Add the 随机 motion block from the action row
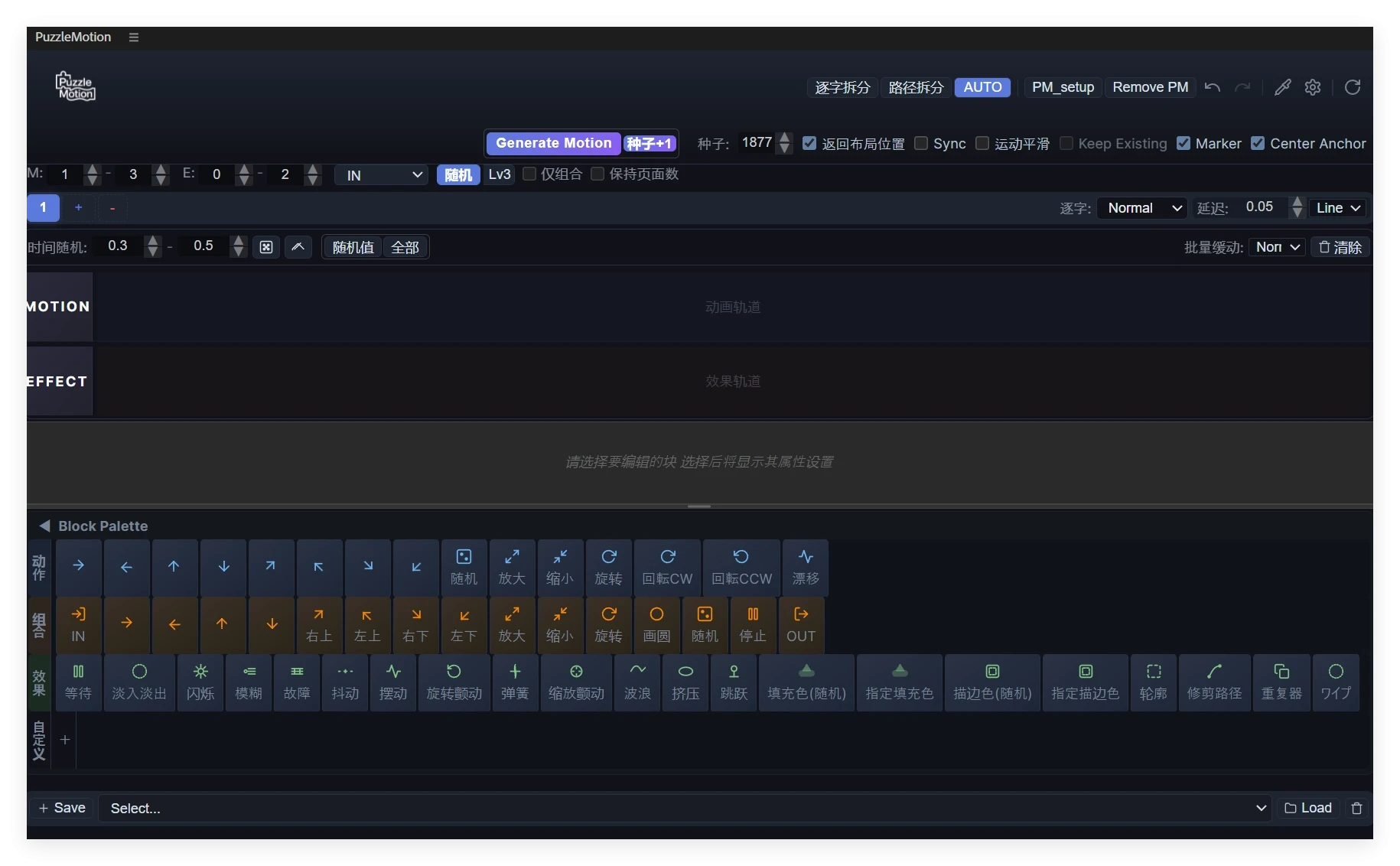This screenshot has width=1400, height=866. (x=464, y=568)
